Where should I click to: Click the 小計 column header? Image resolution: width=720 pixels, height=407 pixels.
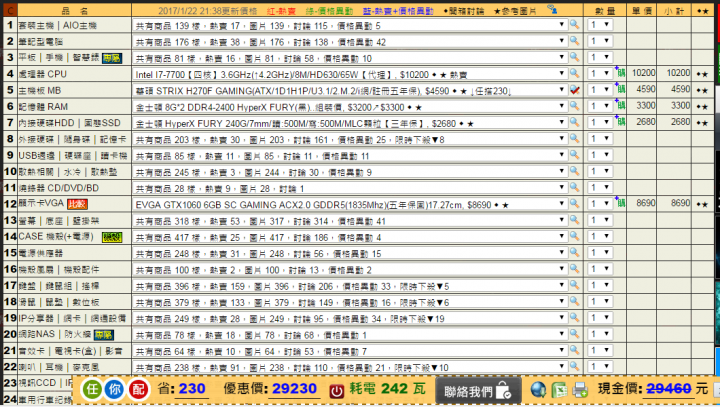(x=674, y=11)
